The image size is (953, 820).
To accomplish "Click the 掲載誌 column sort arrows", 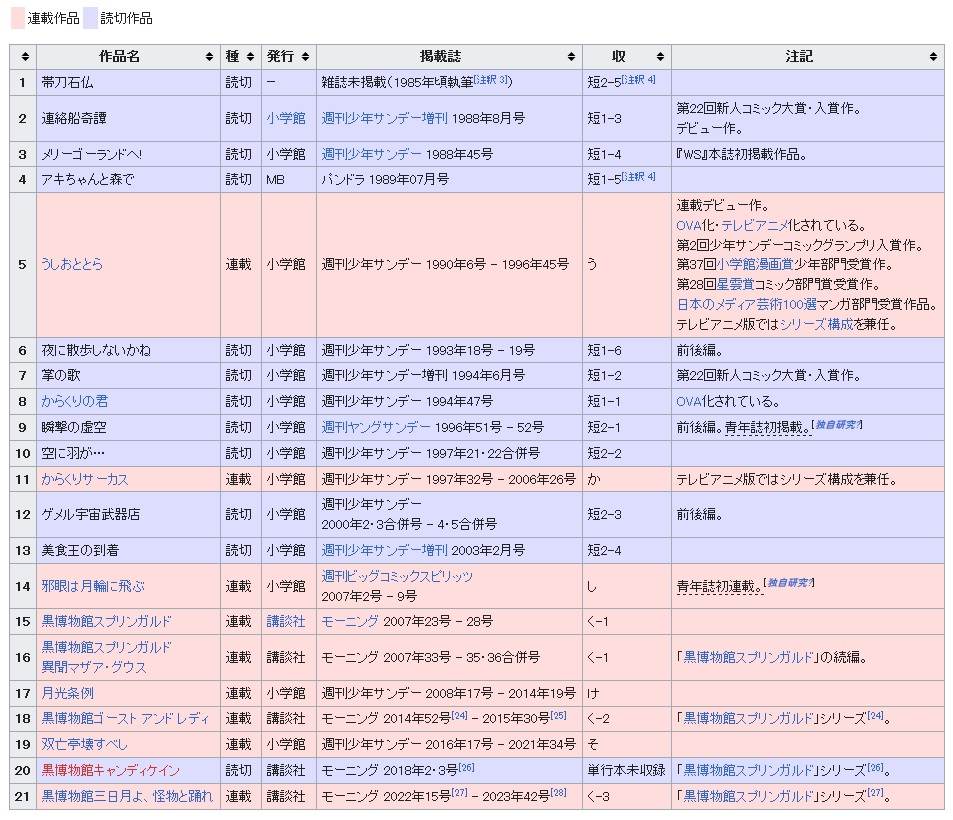I will 571,57.
